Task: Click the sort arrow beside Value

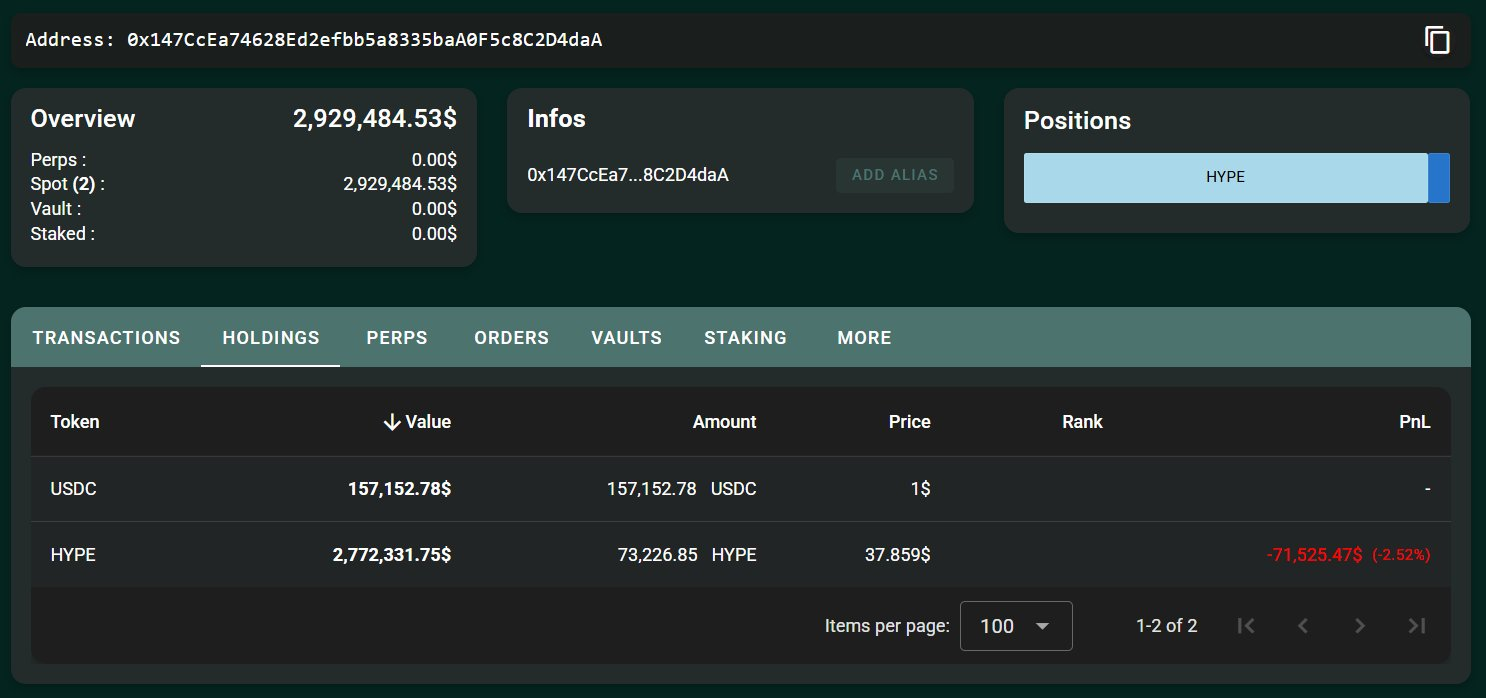Action: click(392, 422)
